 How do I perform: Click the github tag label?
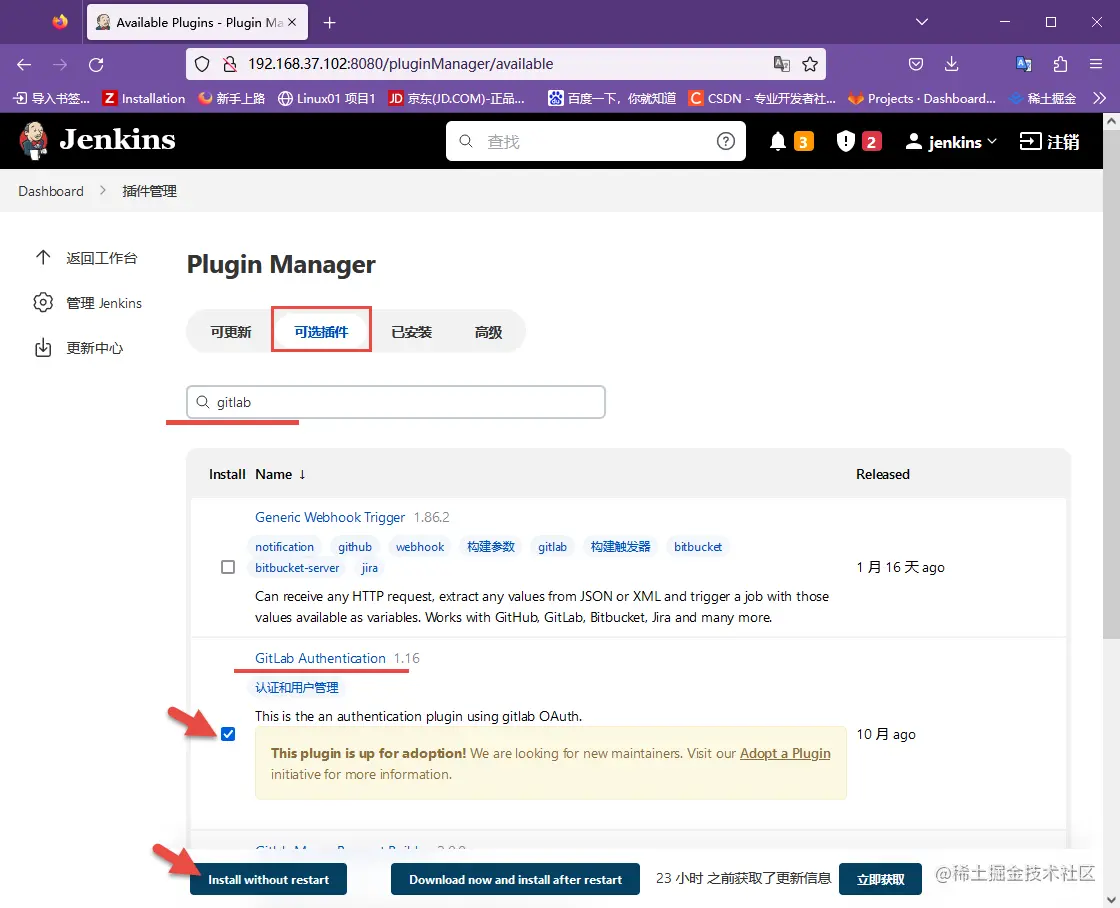coord(355,547)
